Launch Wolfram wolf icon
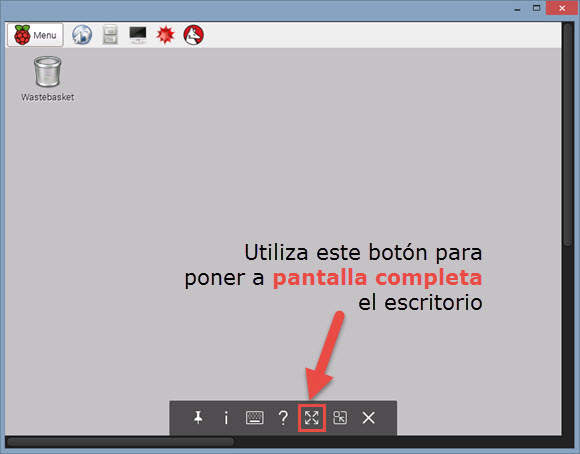 [193, 35]
